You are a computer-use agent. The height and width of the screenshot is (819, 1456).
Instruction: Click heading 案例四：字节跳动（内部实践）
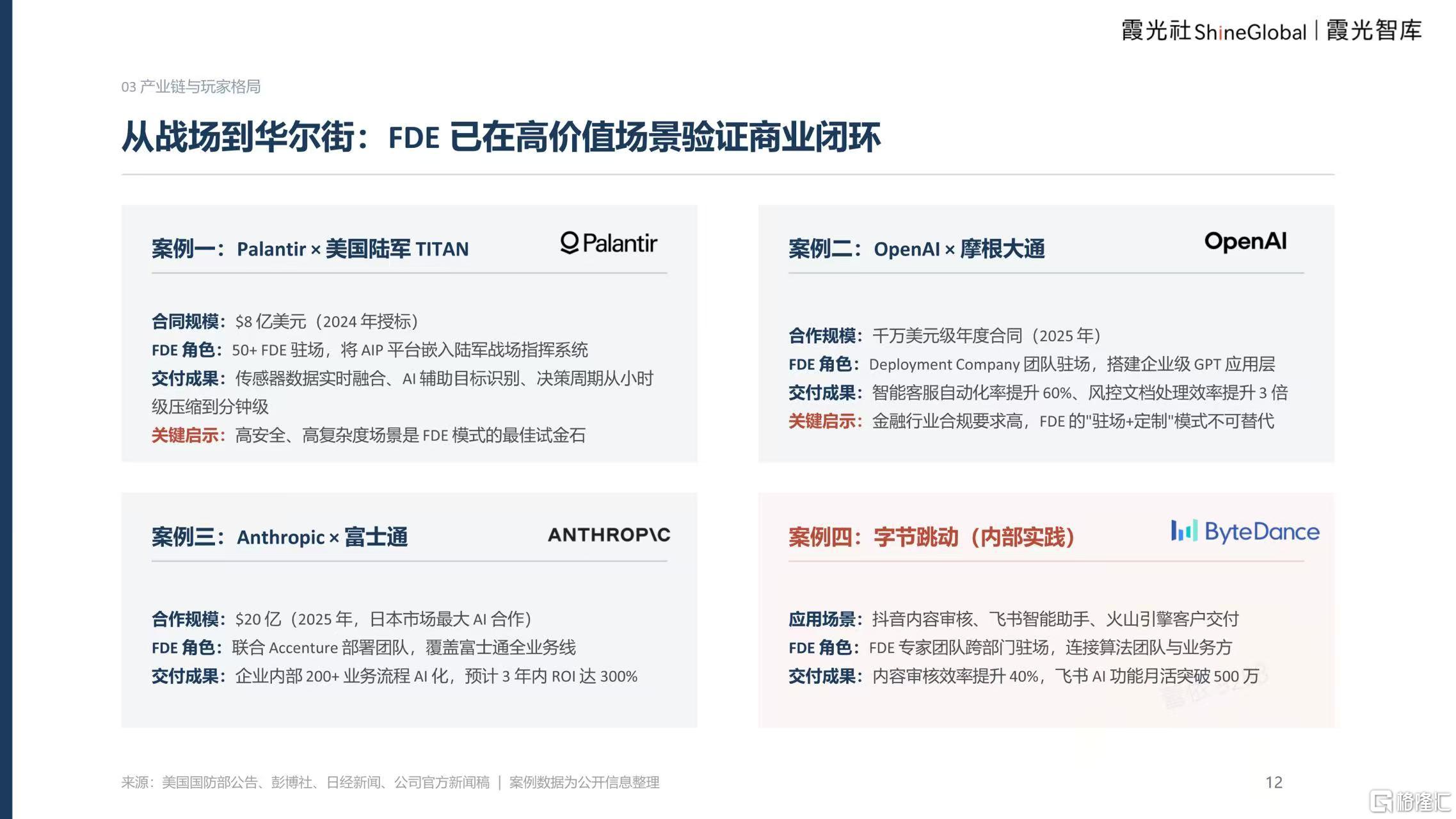click(931, 537)
